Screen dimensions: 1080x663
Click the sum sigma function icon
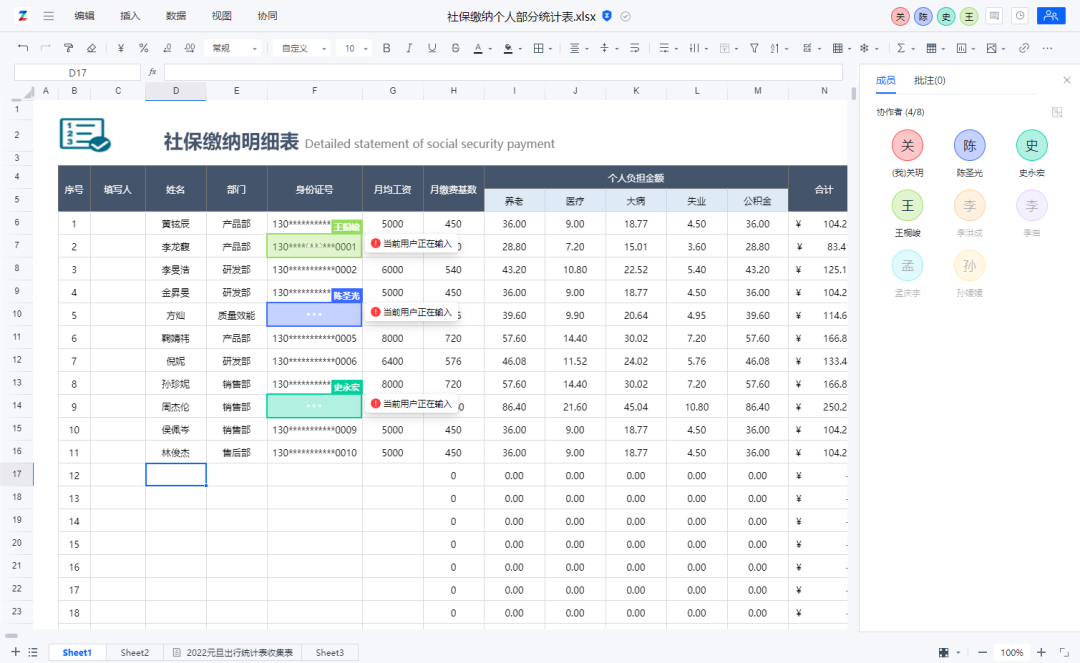(900, 48)
